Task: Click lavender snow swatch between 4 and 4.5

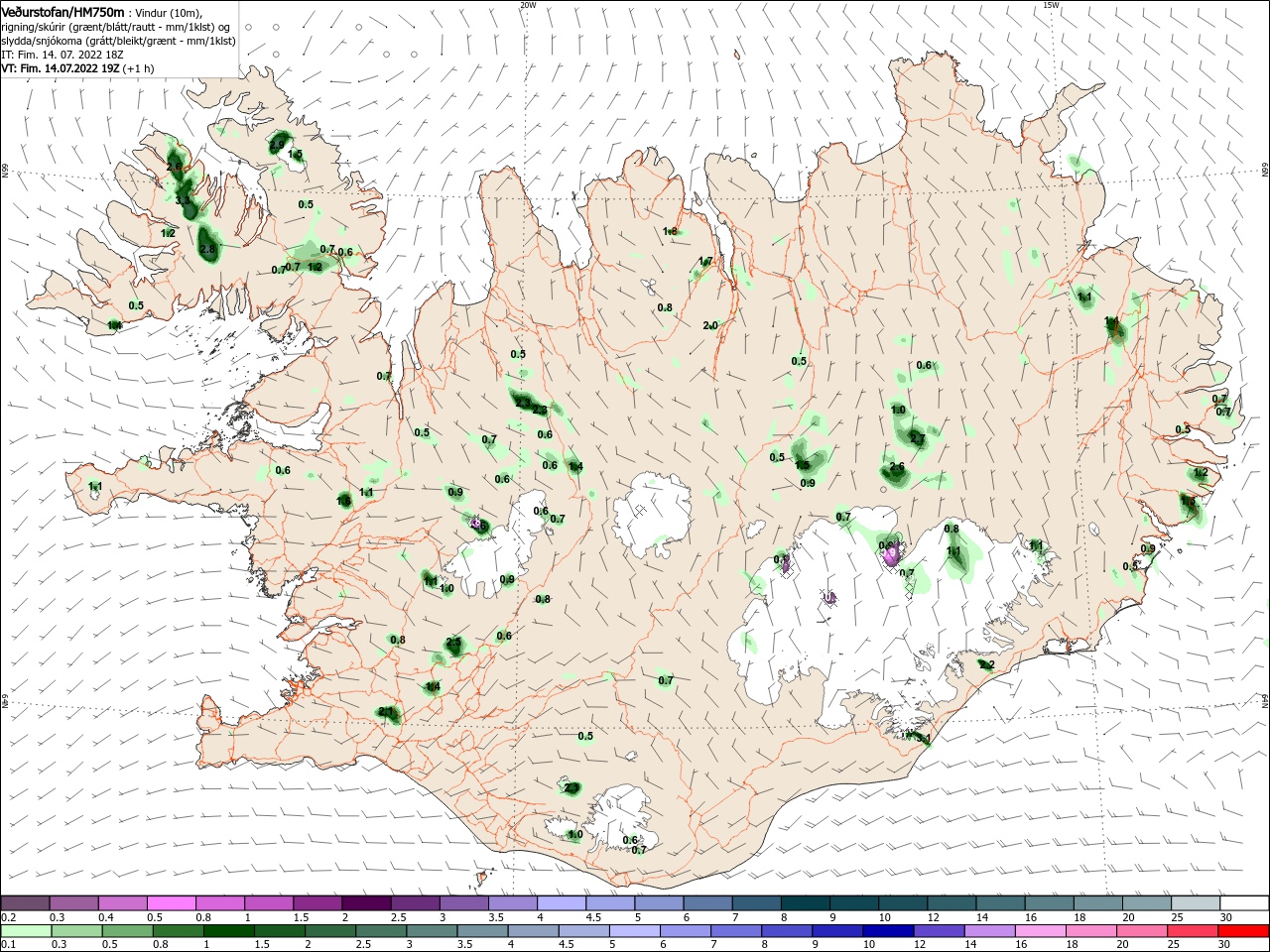Action: pyautogui.click(x=561, y=902)
